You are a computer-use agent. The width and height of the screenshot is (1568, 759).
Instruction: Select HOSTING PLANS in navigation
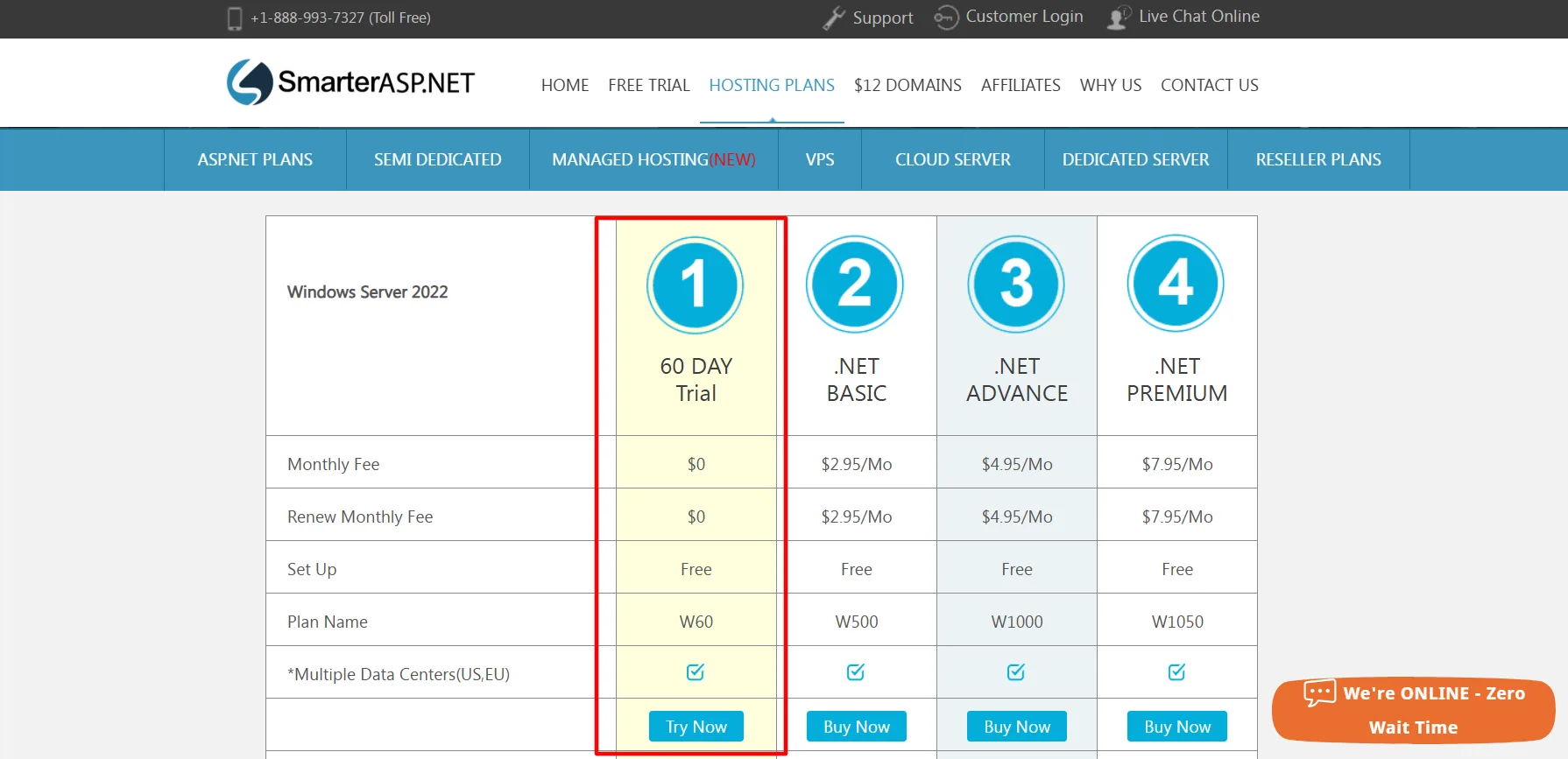[772, 85]
